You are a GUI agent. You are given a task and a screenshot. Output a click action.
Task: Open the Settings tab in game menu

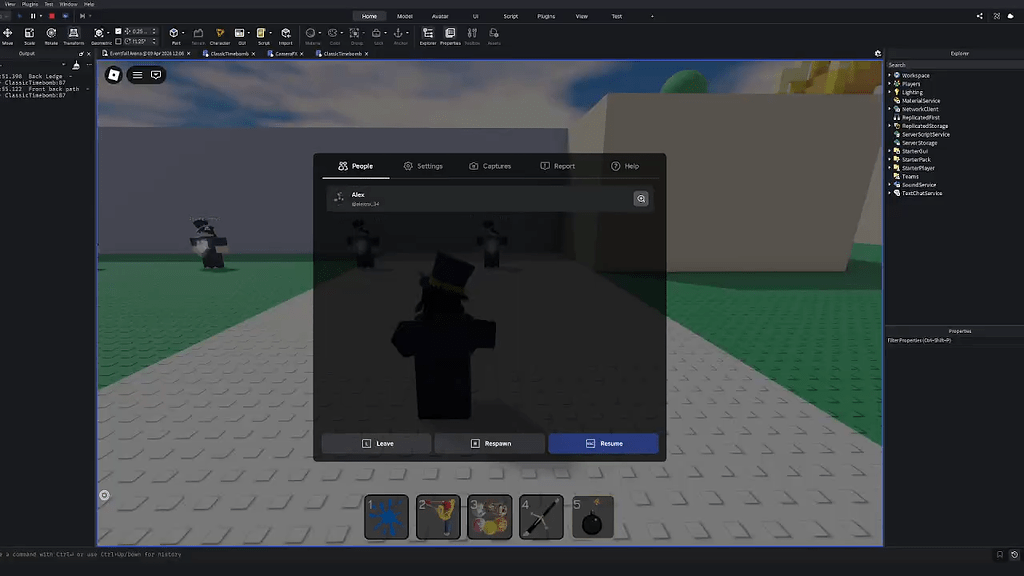[x=423, y=166]
